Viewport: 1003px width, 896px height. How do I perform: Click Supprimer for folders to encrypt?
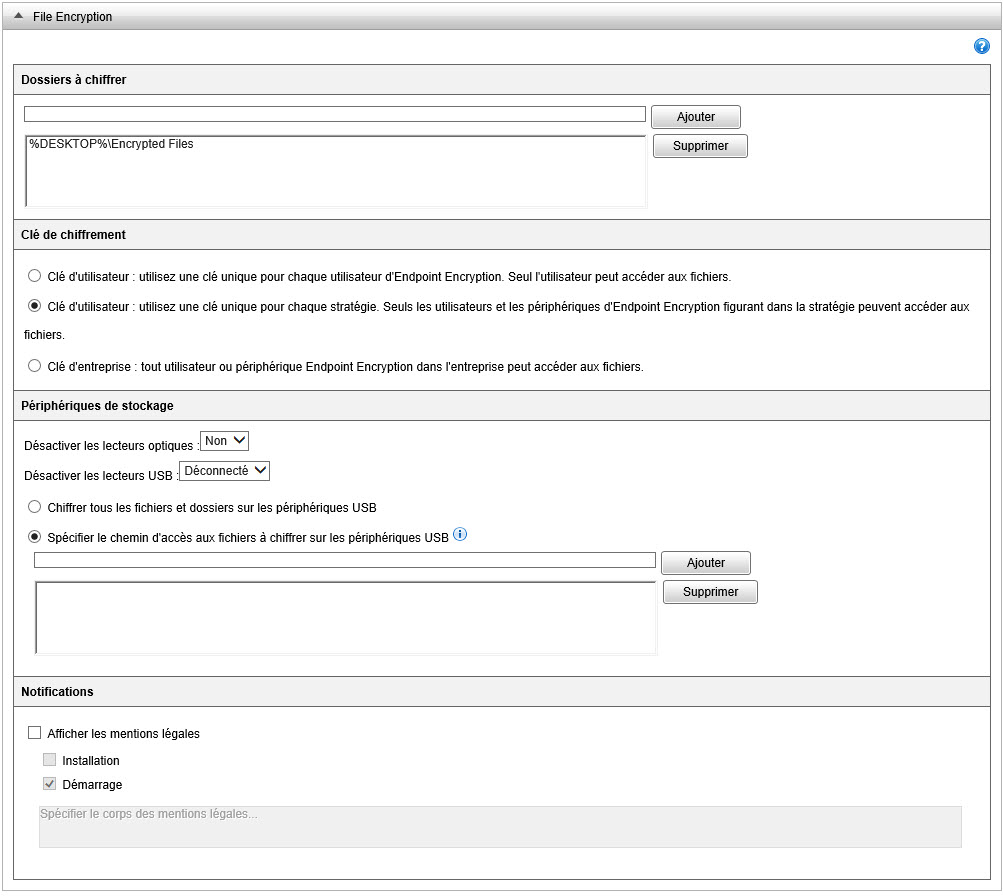coord(700,146)
